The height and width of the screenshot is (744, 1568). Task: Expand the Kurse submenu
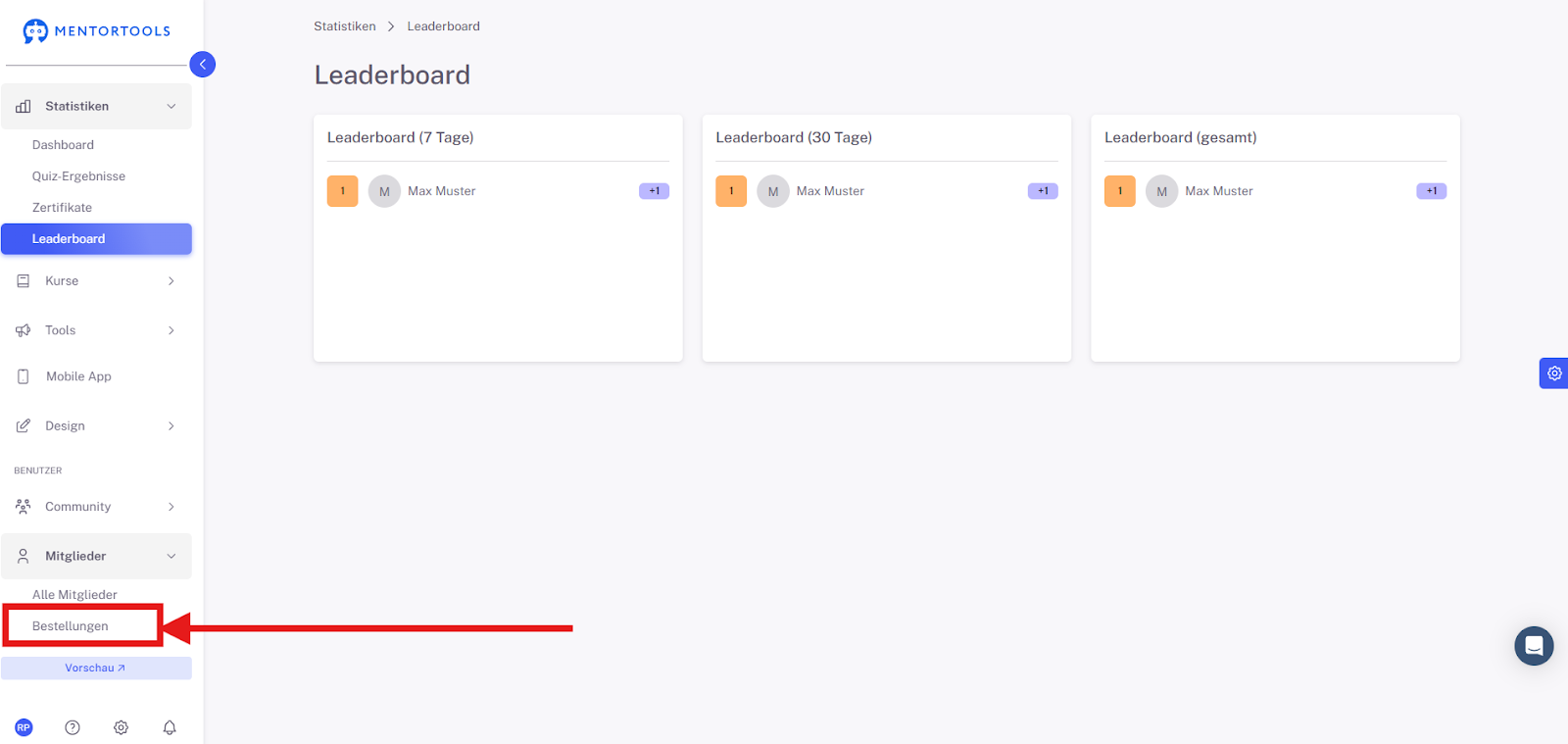(x=96, y=281)
